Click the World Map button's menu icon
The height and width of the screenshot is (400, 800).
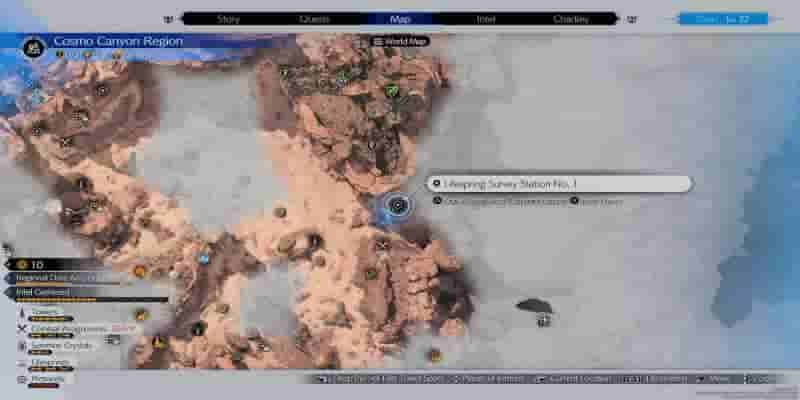(x=378, y=41)
